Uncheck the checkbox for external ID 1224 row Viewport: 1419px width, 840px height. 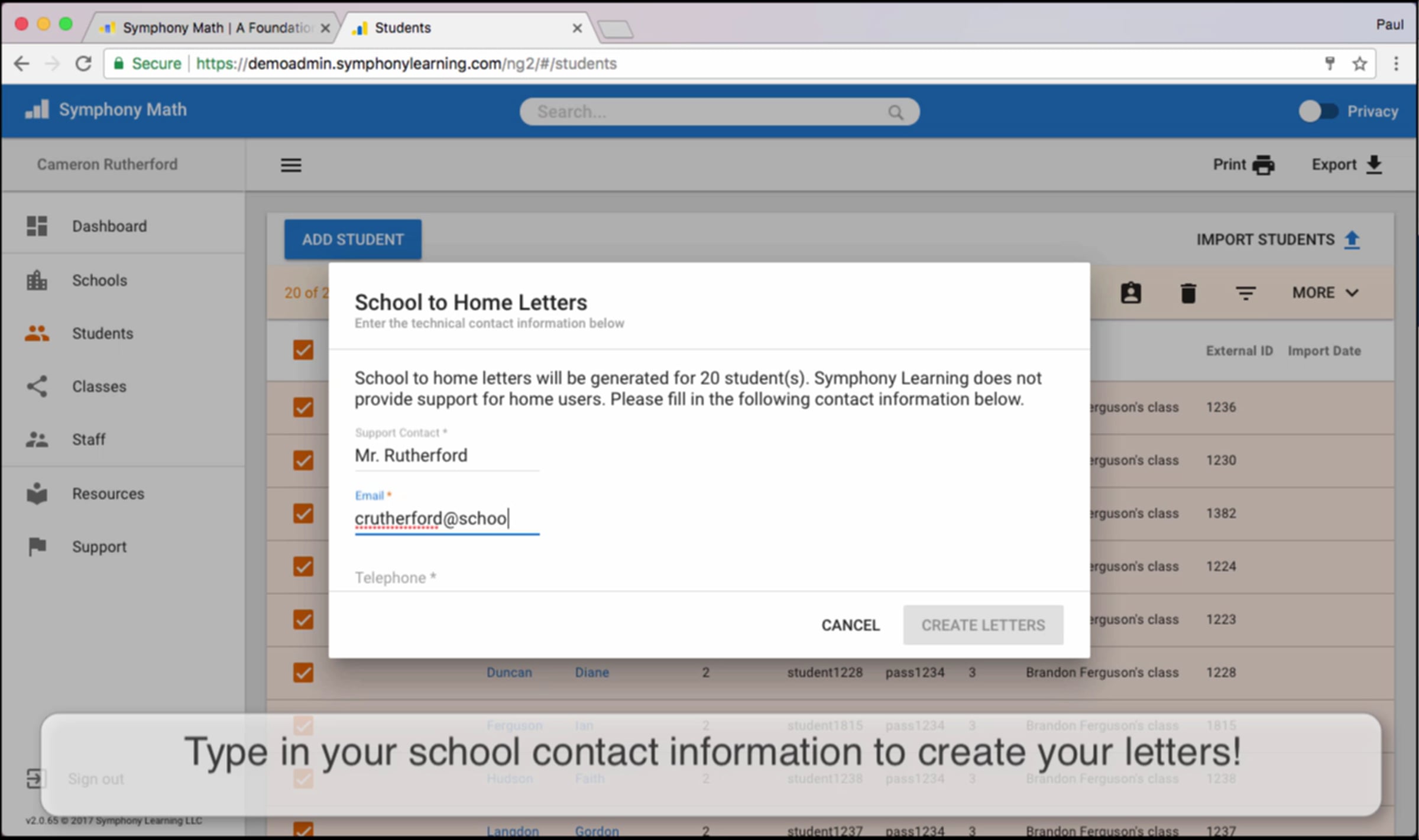[303, 566]
